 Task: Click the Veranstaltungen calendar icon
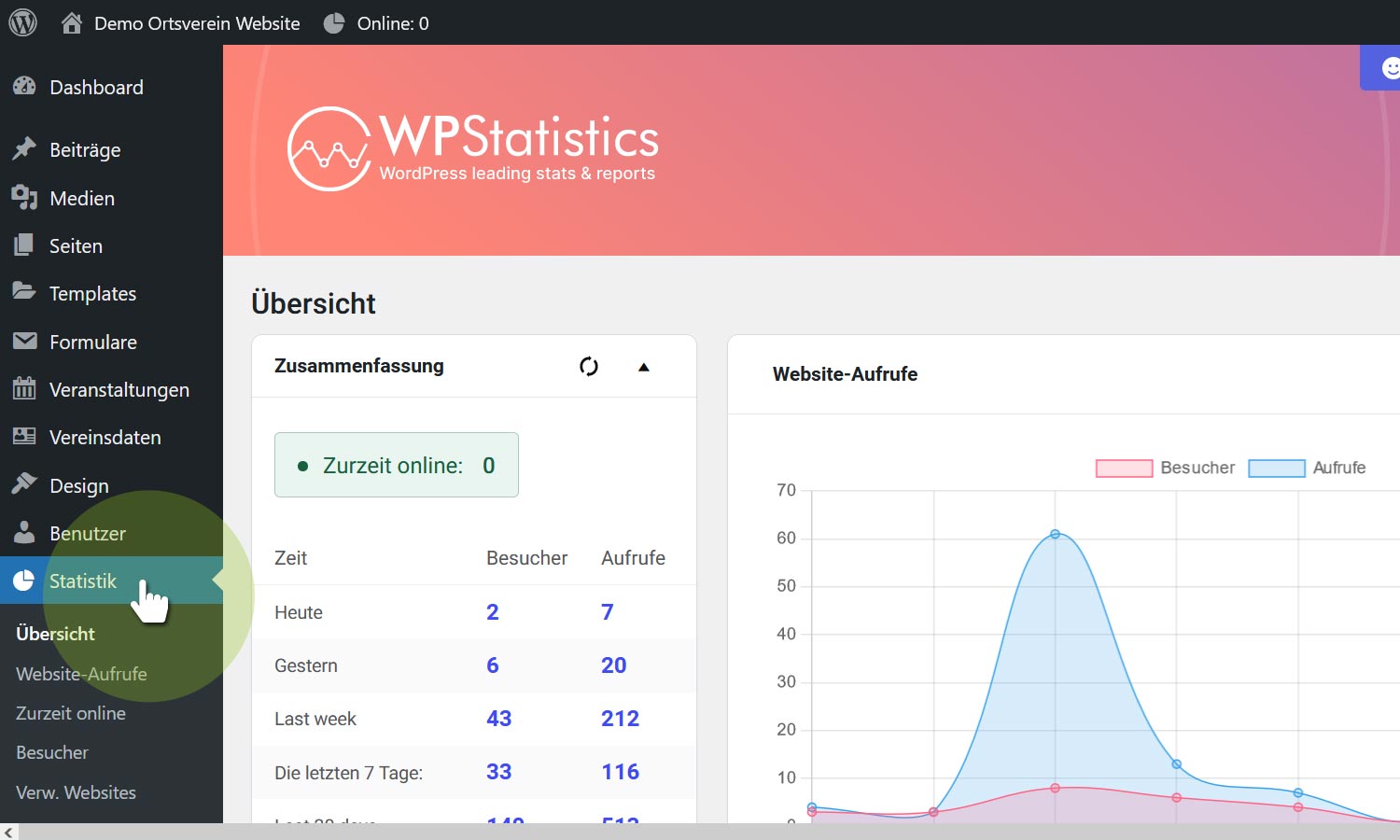click(x=24, y=388)
